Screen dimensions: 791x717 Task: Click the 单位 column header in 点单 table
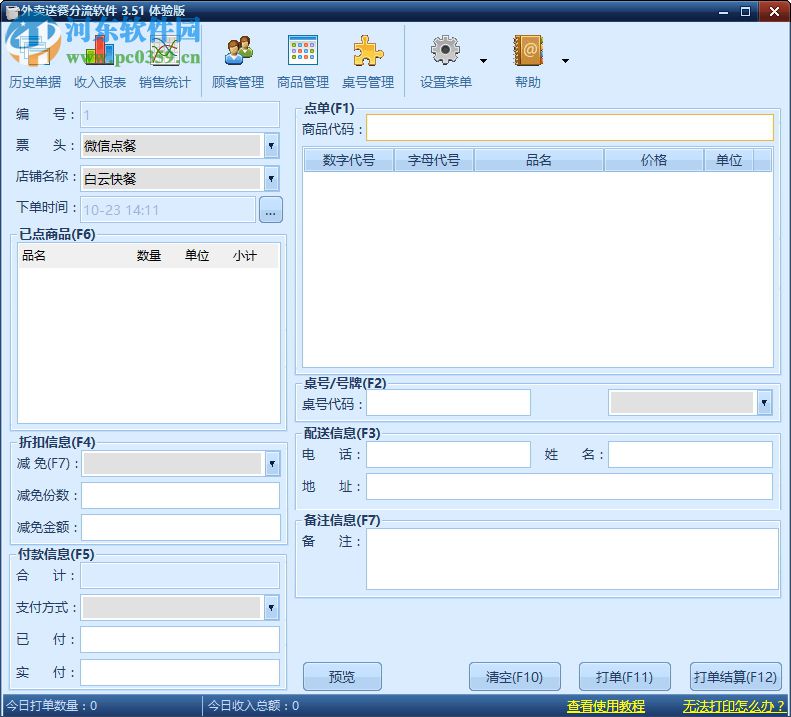729,160
